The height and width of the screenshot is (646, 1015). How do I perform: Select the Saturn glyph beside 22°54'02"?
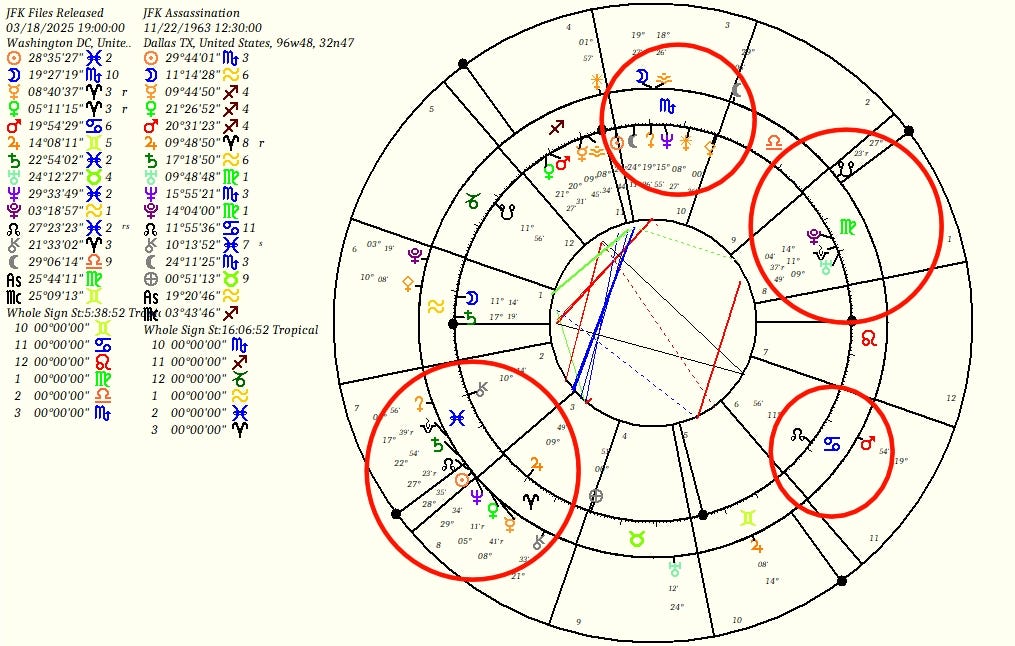(x=14, y=160)
